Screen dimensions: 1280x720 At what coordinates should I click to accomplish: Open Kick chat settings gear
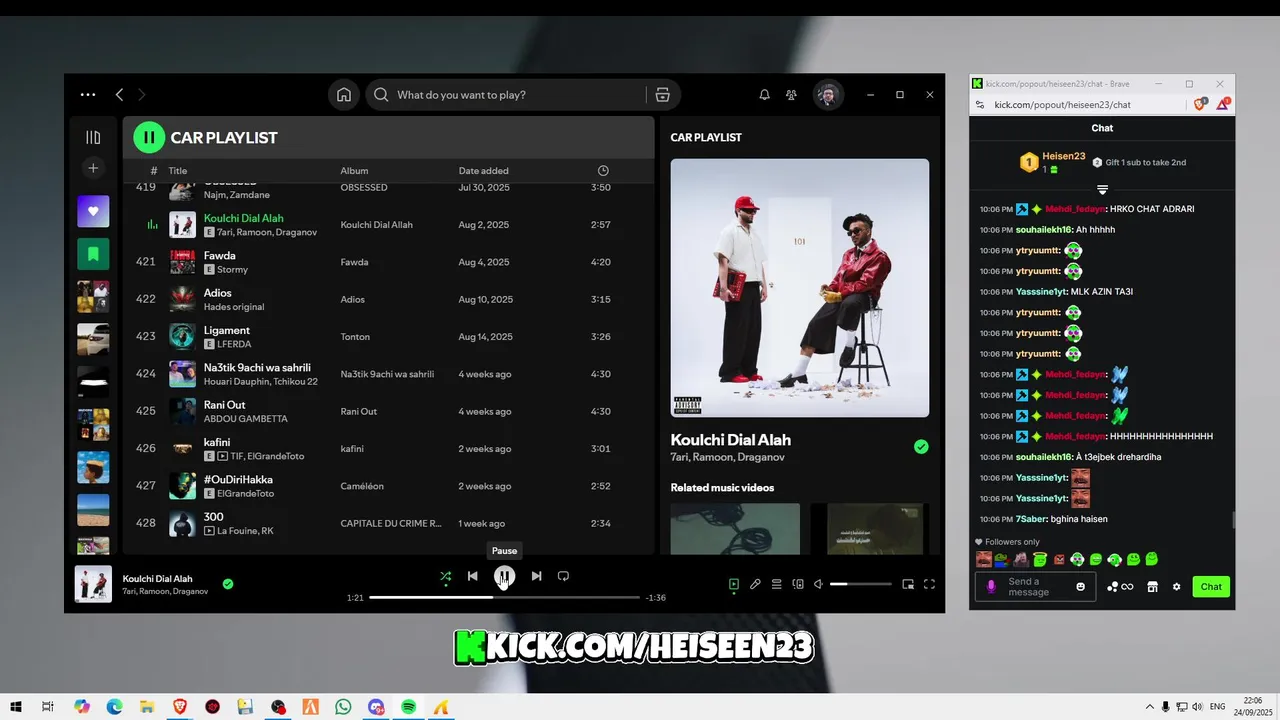click(x=1176, y=587)
